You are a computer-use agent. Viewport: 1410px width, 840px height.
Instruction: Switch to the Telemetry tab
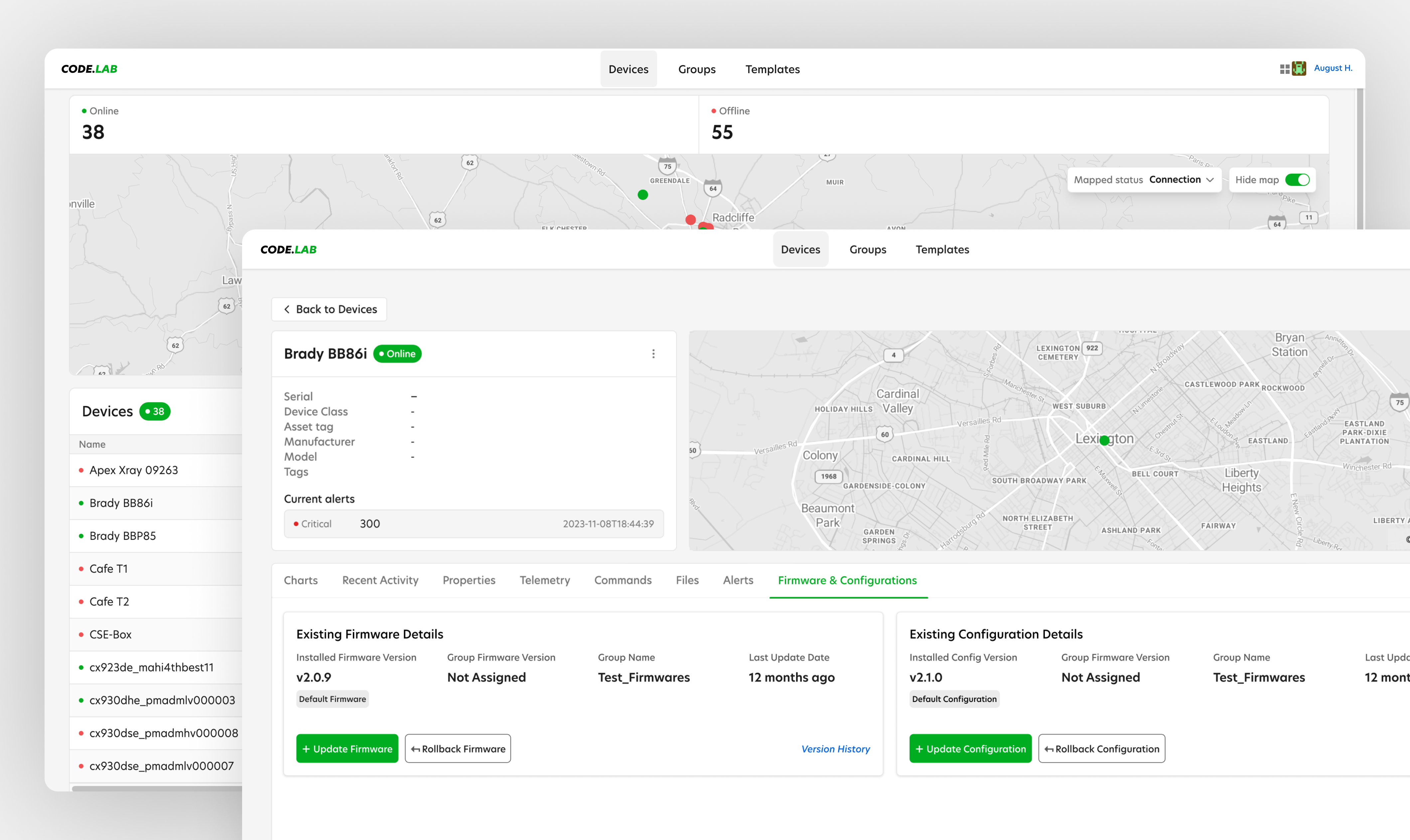point(544,580)
